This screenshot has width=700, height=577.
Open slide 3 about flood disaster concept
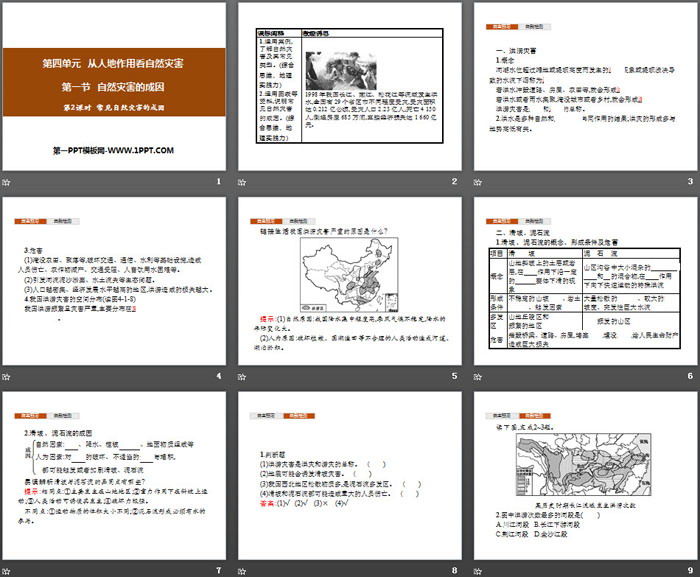point(586,87)
